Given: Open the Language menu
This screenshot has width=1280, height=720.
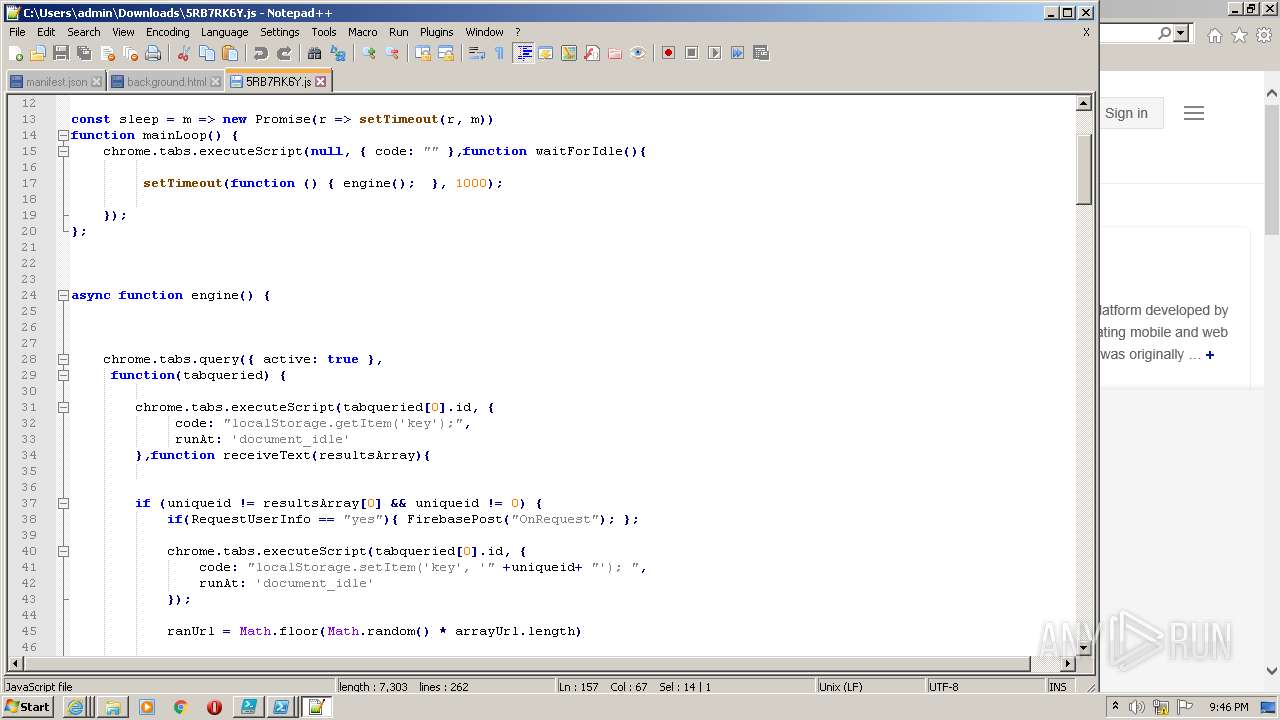Looking at the screenshot, I should [224, 32].
